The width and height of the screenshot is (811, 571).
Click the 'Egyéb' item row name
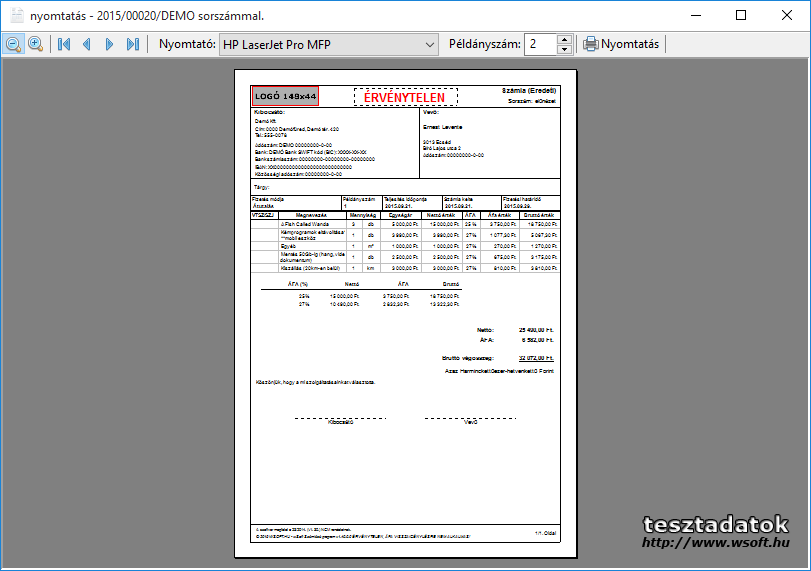[x=288, y=246]
